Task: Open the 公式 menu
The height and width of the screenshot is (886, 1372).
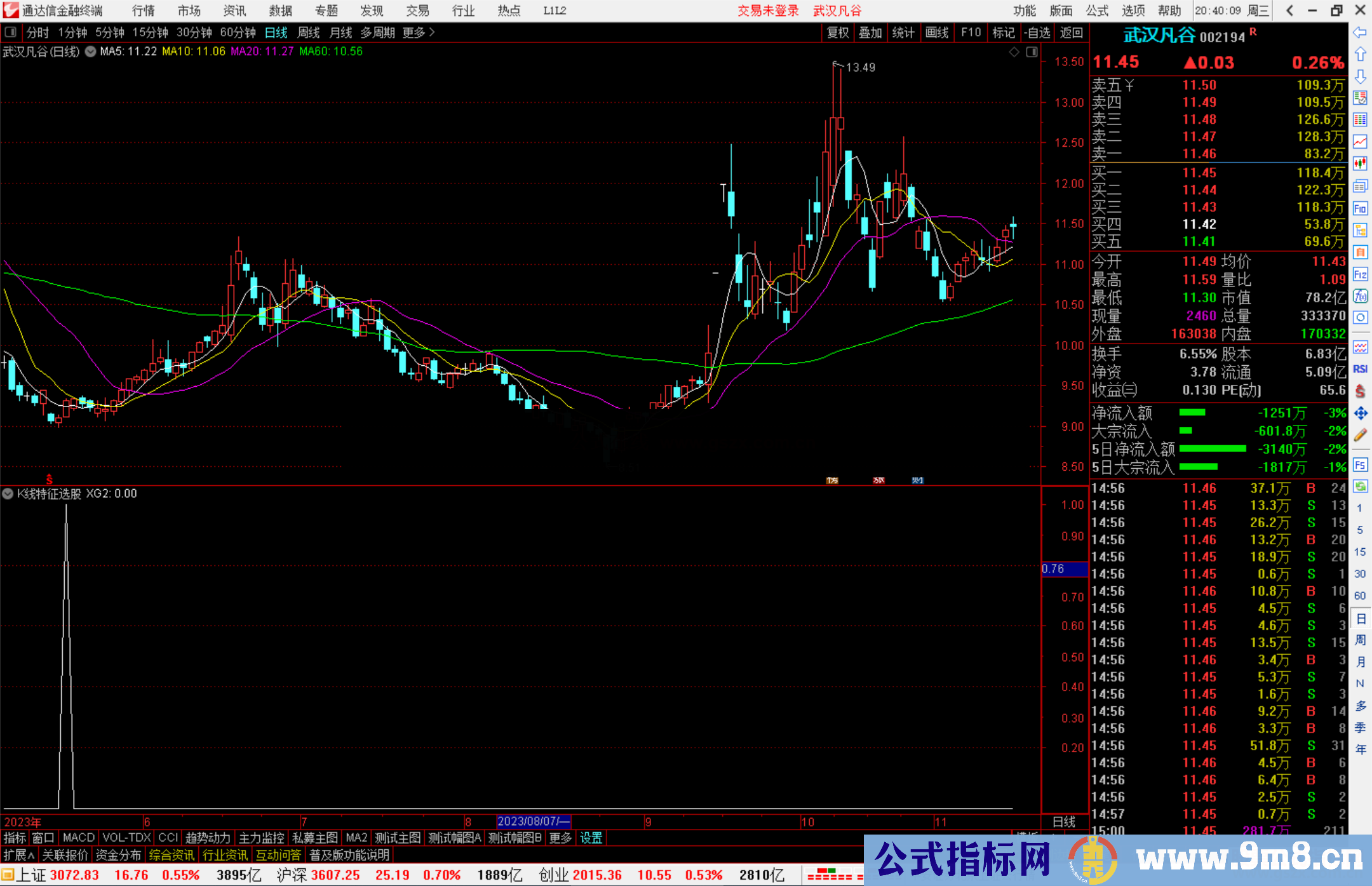Action: tap(1096, 11)
